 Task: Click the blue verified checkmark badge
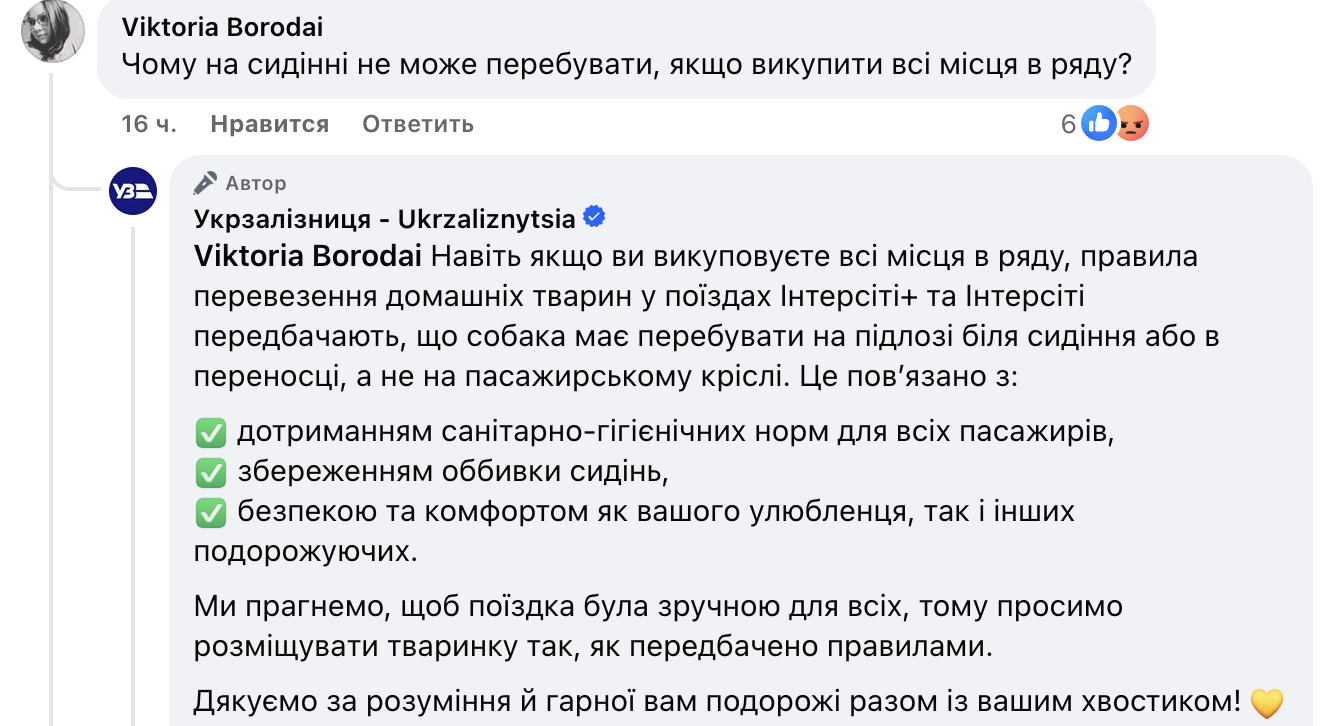point(594,217)
